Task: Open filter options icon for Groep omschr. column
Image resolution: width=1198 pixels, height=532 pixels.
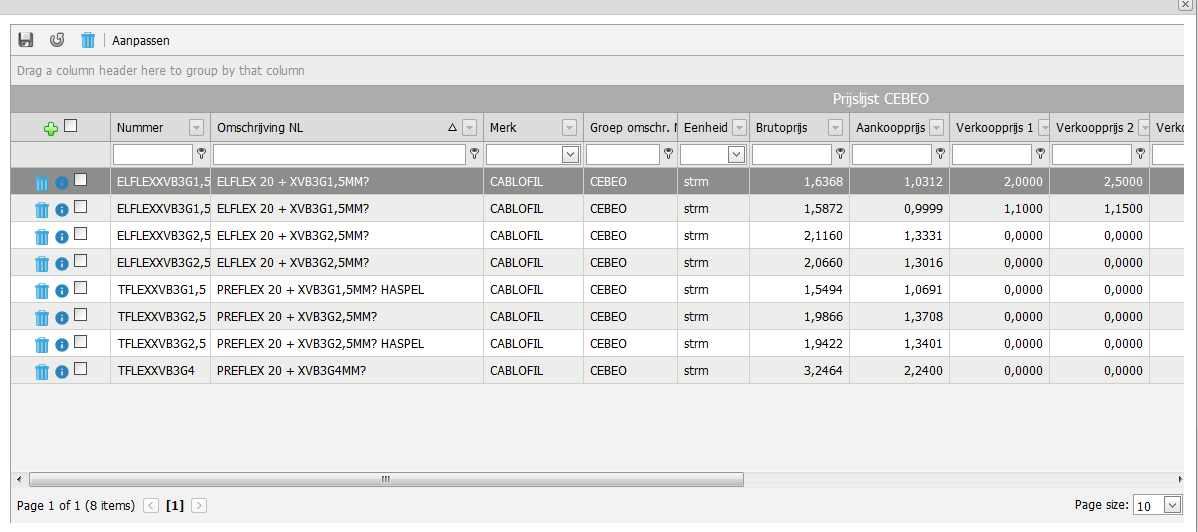Action: [669, 154]
